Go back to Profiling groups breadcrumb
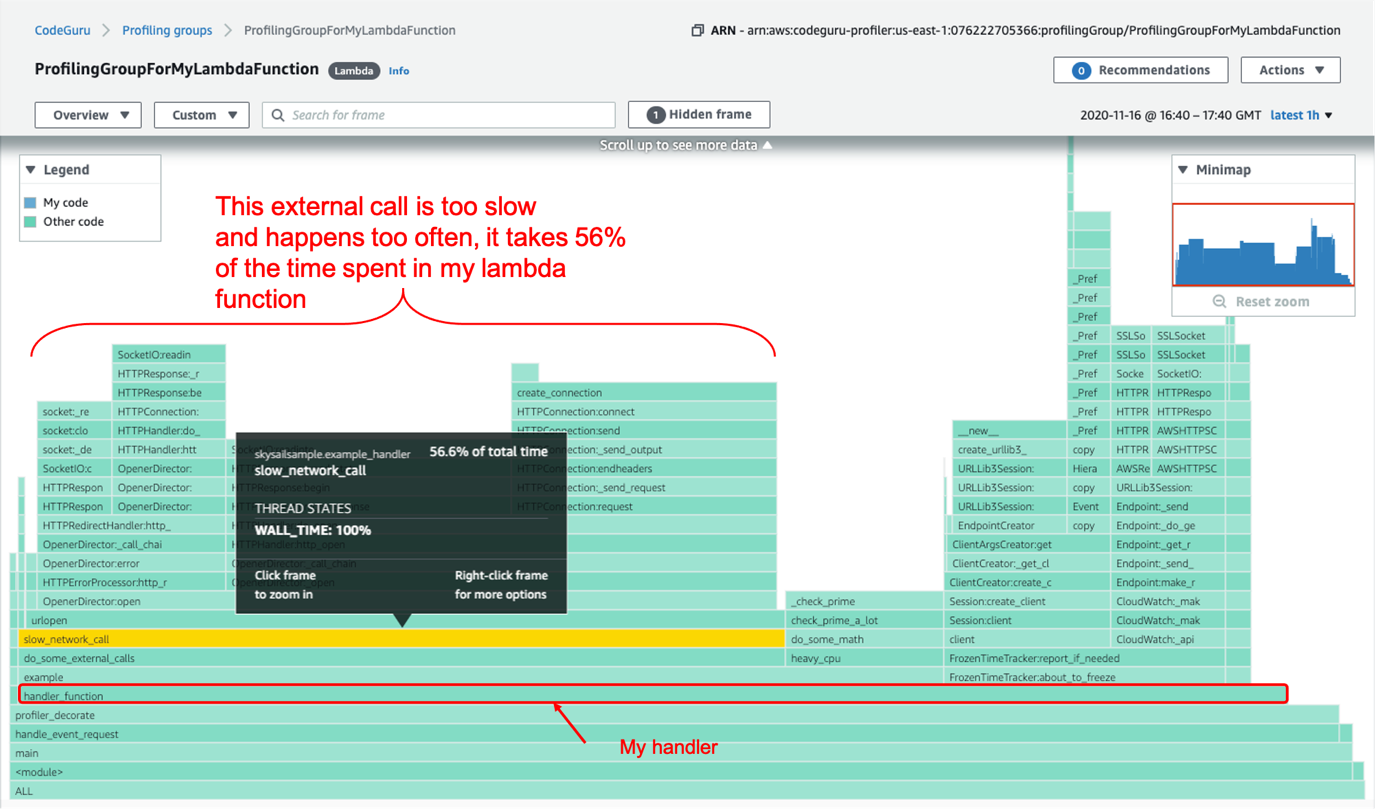 click(167, 30)
